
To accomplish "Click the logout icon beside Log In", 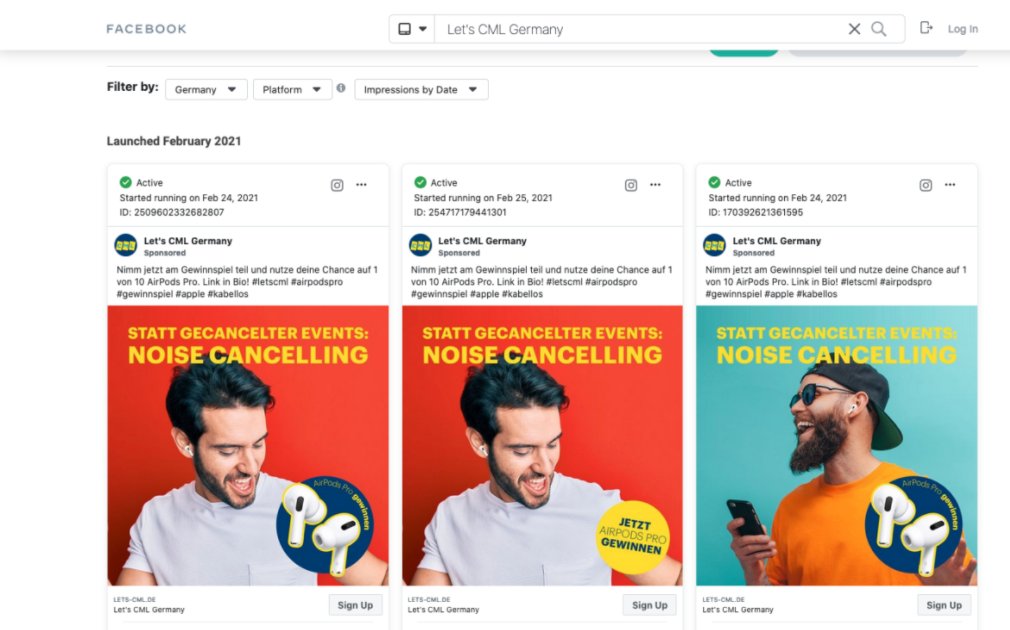I will pos(926,28).
